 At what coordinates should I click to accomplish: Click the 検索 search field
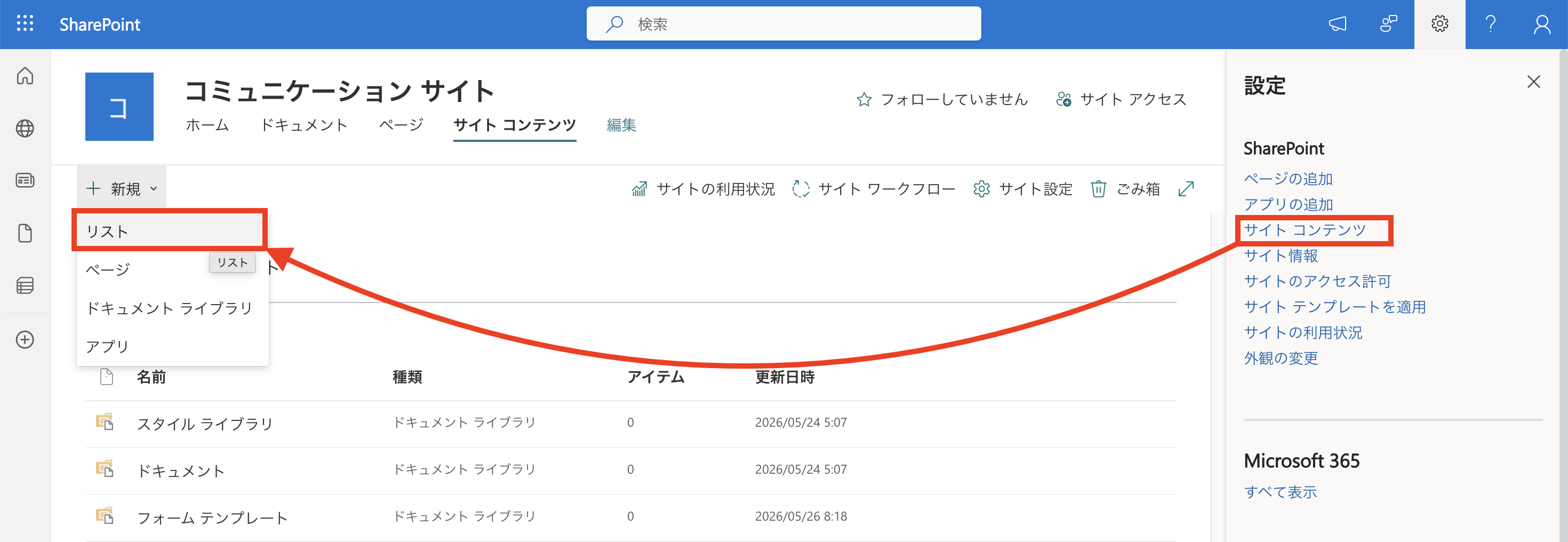[783, 24]
